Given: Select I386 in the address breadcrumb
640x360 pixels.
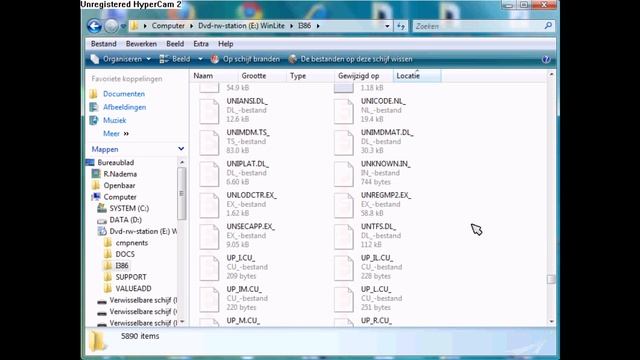Looking at the screenshot, I should pyautogui.click(x=304, y=26).
